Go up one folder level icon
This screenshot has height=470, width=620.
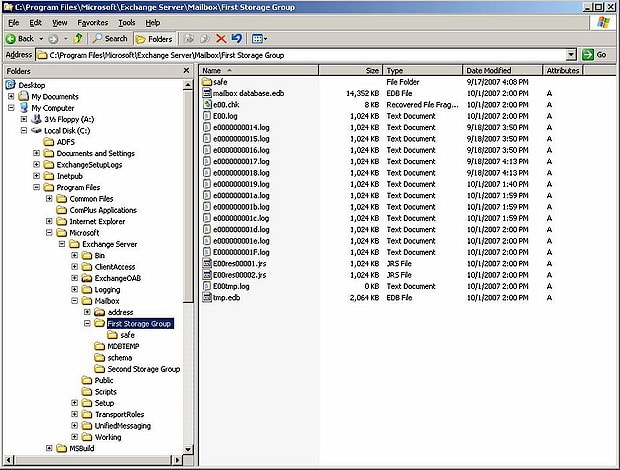(78, 38)
